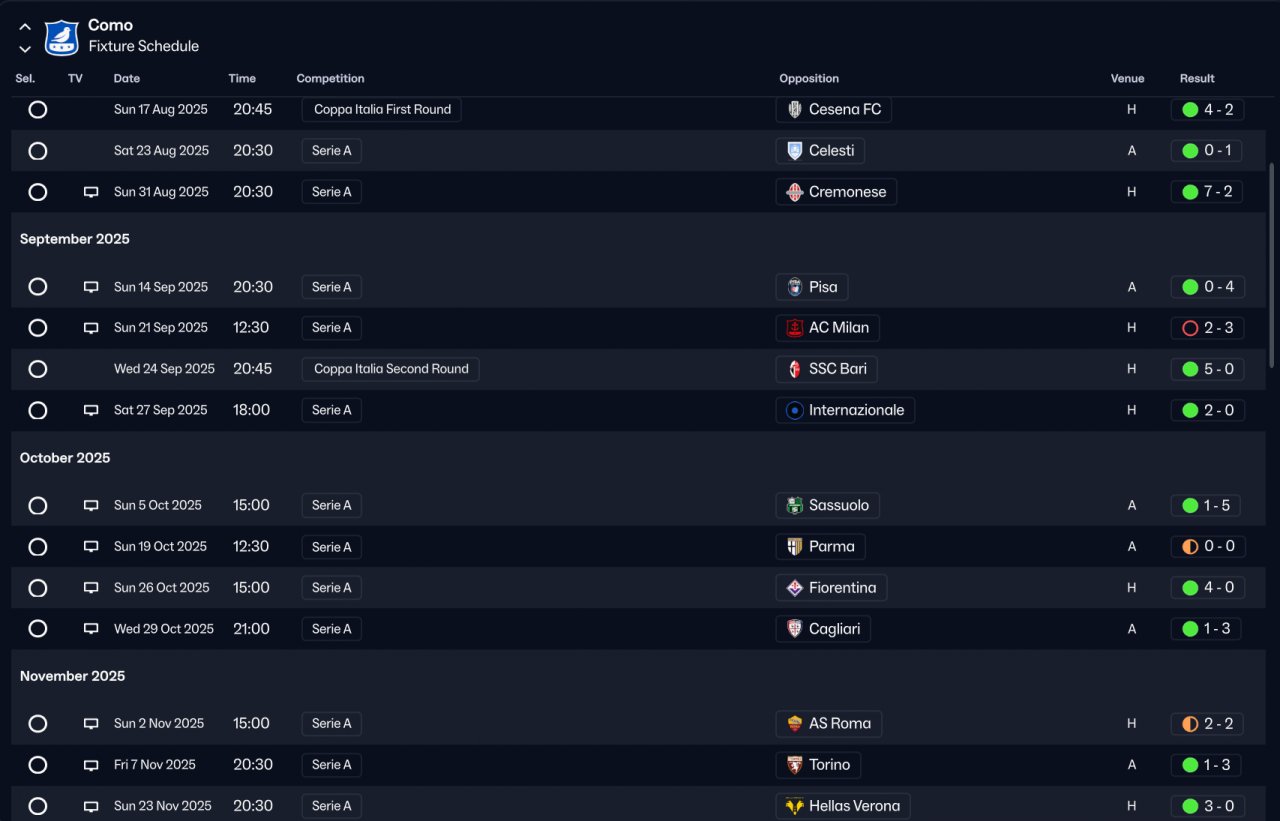Image resolution: width=1280 pixels, height=821 pixels.
Task: Click the Internazionale club crest icon
Action: (795, 410)
